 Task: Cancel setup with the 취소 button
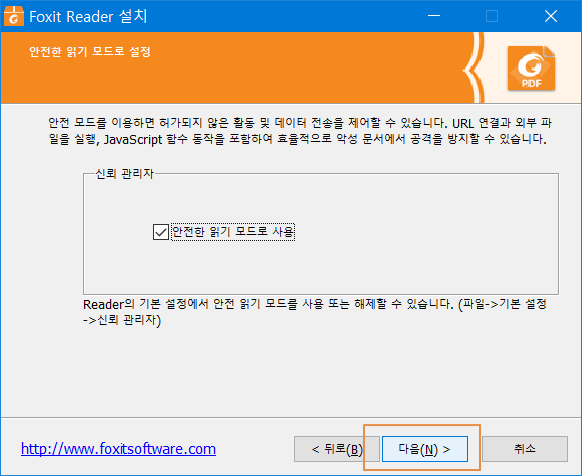(x=525, y=449)
